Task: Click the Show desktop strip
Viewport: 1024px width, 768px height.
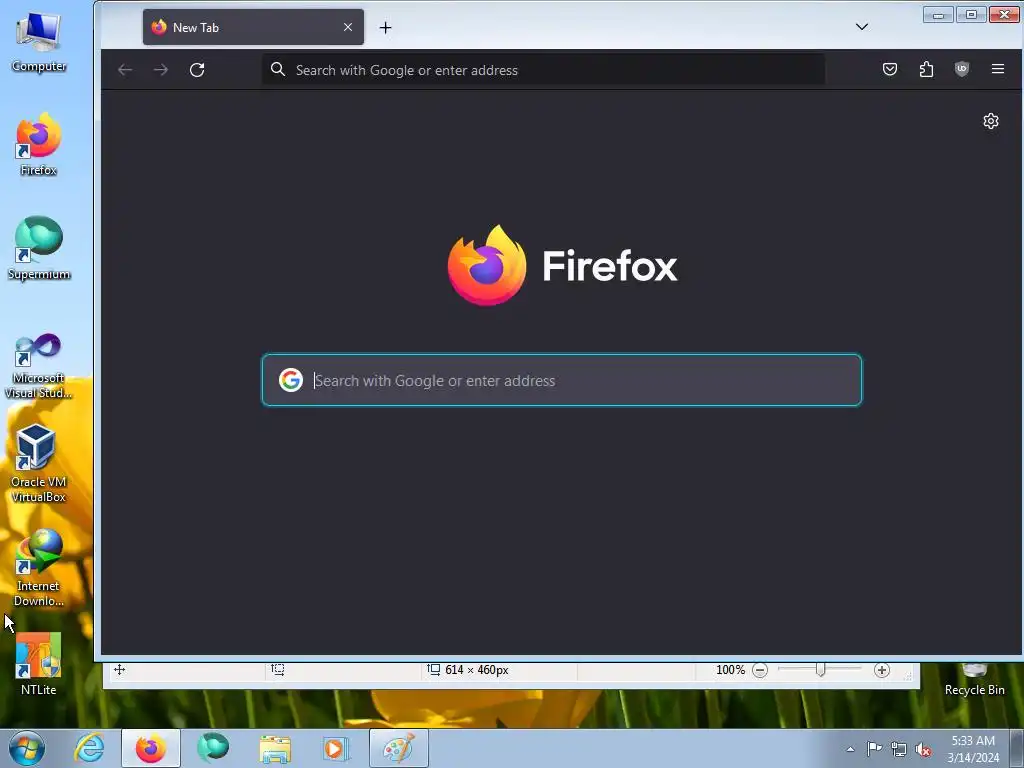Action: (x=1017, y=749)
